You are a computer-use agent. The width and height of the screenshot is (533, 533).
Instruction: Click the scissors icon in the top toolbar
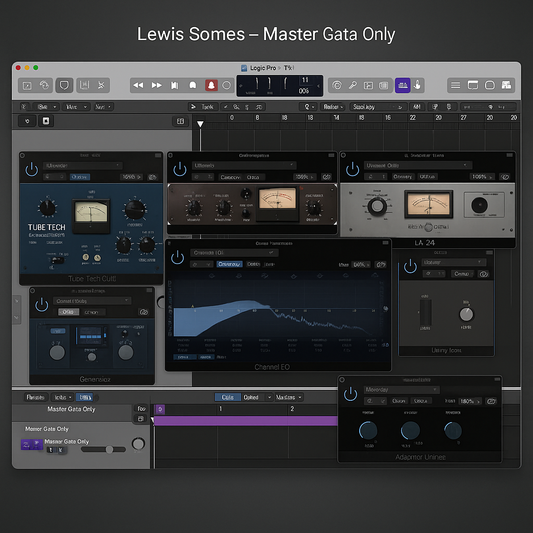coord(101,85)
